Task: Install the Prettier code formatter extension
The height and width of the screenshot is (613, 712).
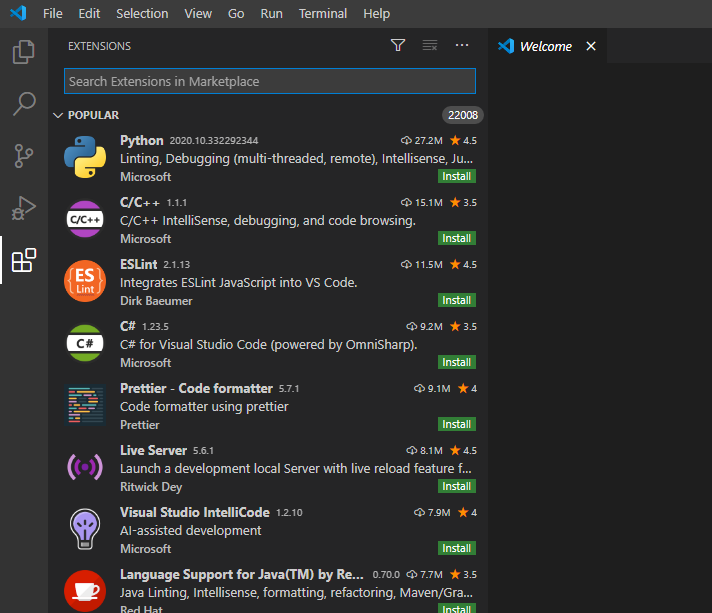Action: click(x=457, y=425)
